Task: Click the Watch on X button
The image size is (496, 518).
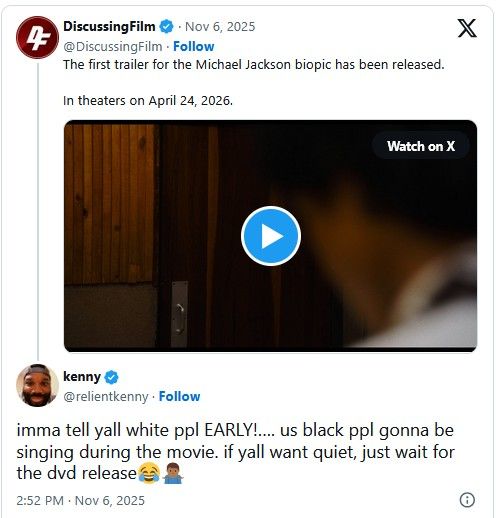Action: [421, 146]
